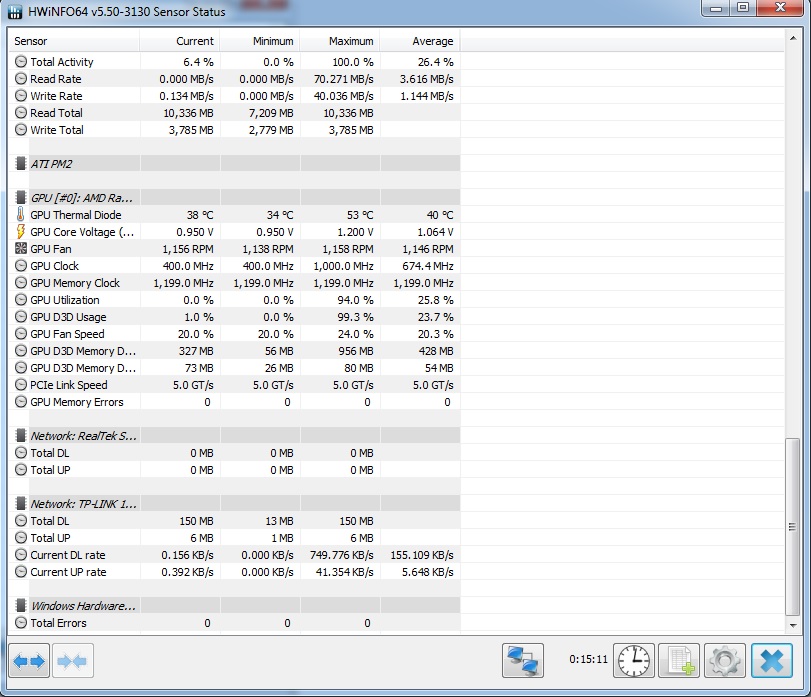Click the Current column header
The width and height of the screenshot is (811, 697).
point(179,41)
